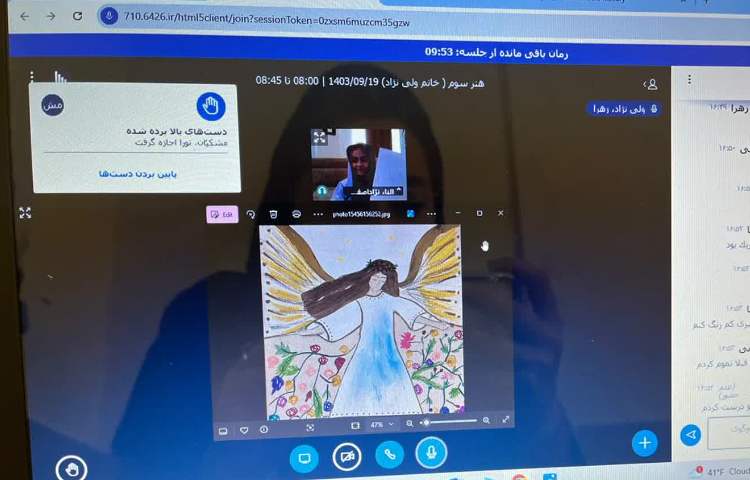
Task: Enter fullscreen in Photos viewer
Action: coord(506,419)
